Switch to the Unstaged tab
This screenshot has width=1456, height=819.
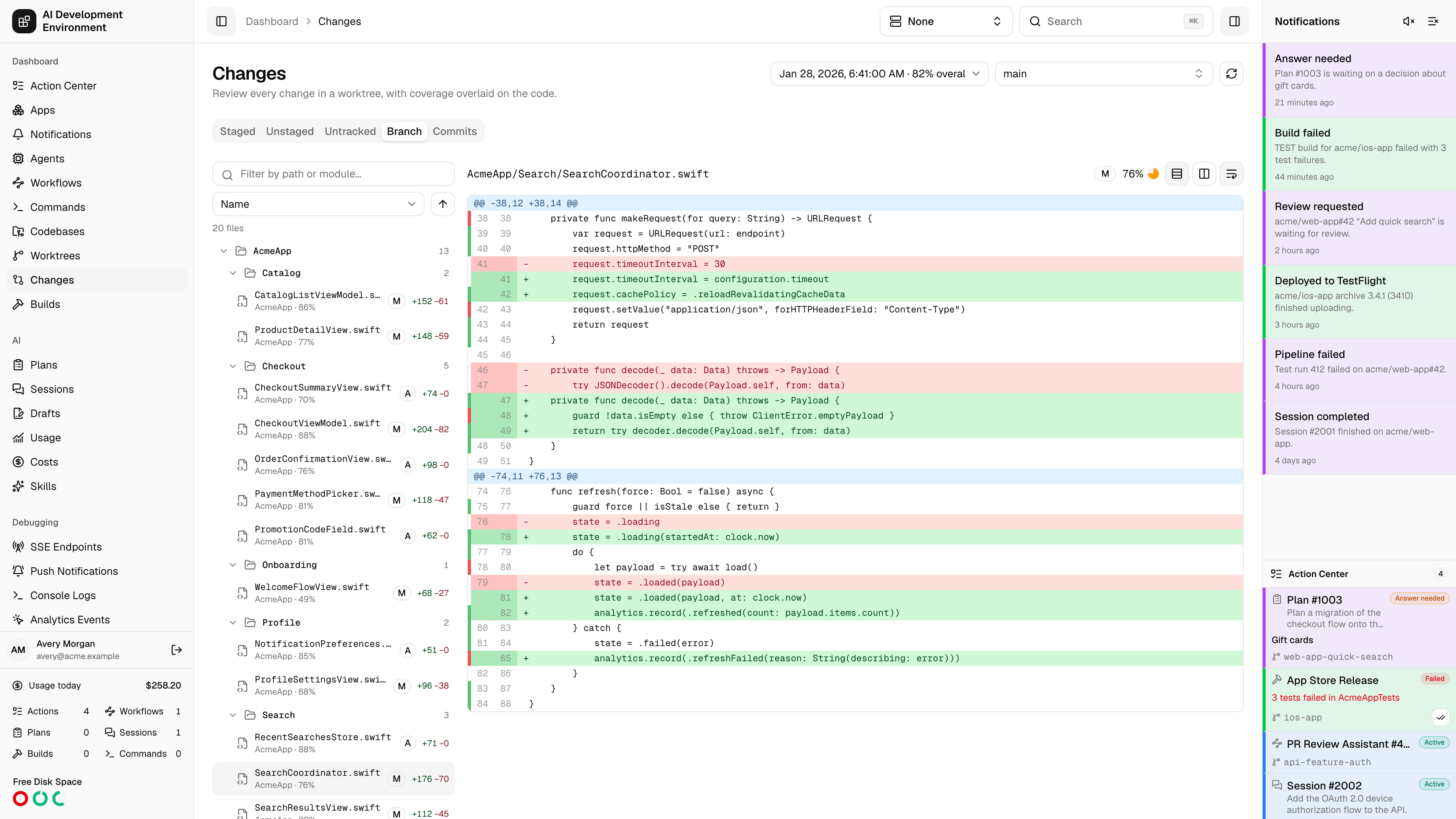290,131
